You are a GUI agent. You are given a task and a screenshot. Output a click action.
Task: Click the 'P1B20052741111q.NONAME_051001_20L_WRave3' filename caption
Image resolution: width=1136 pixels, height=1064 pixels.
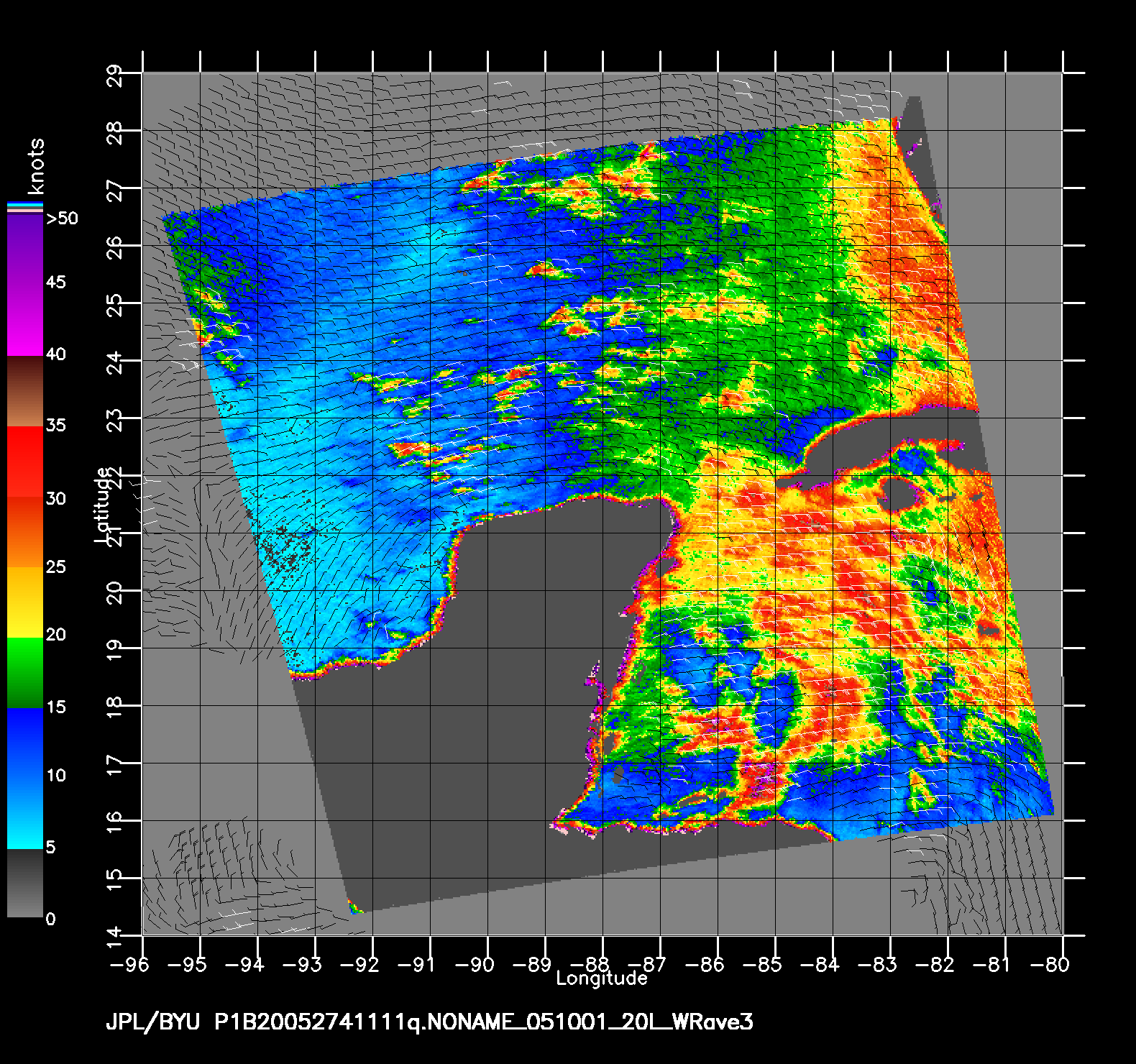tap(485, 1022)
